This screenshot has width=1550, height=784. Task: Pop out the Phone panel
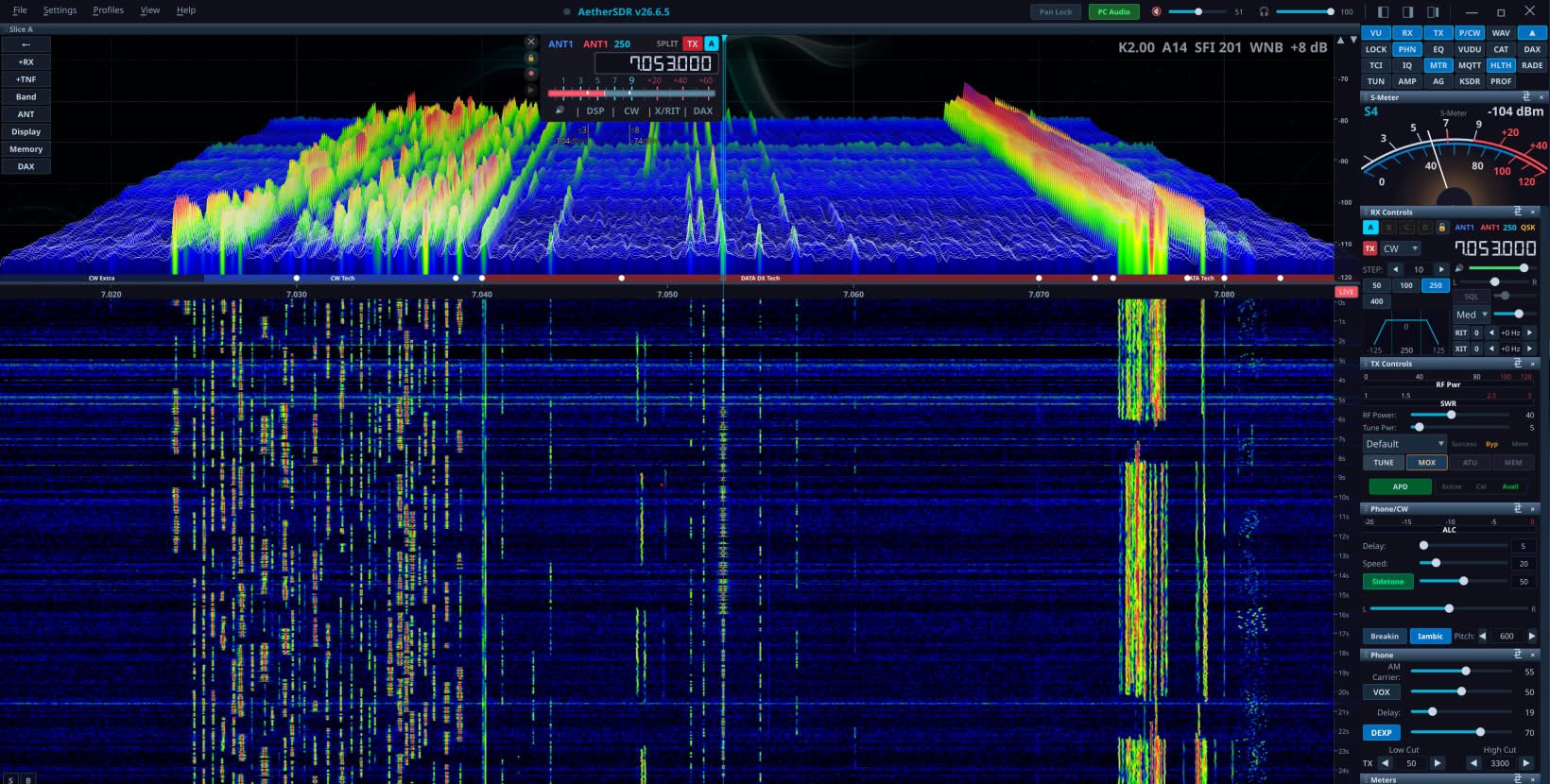coord(1518,654)
